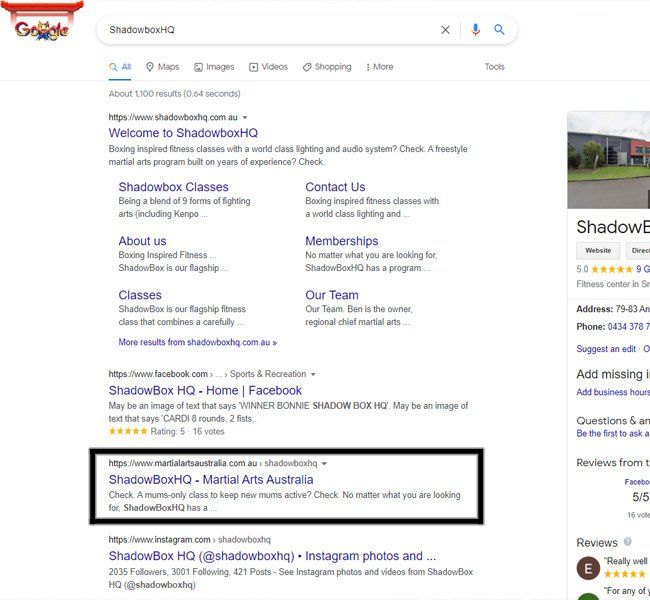Click the Reviews help question-mark icon
The width and height of the screenshot is (650, 600).
click(628, 542)
